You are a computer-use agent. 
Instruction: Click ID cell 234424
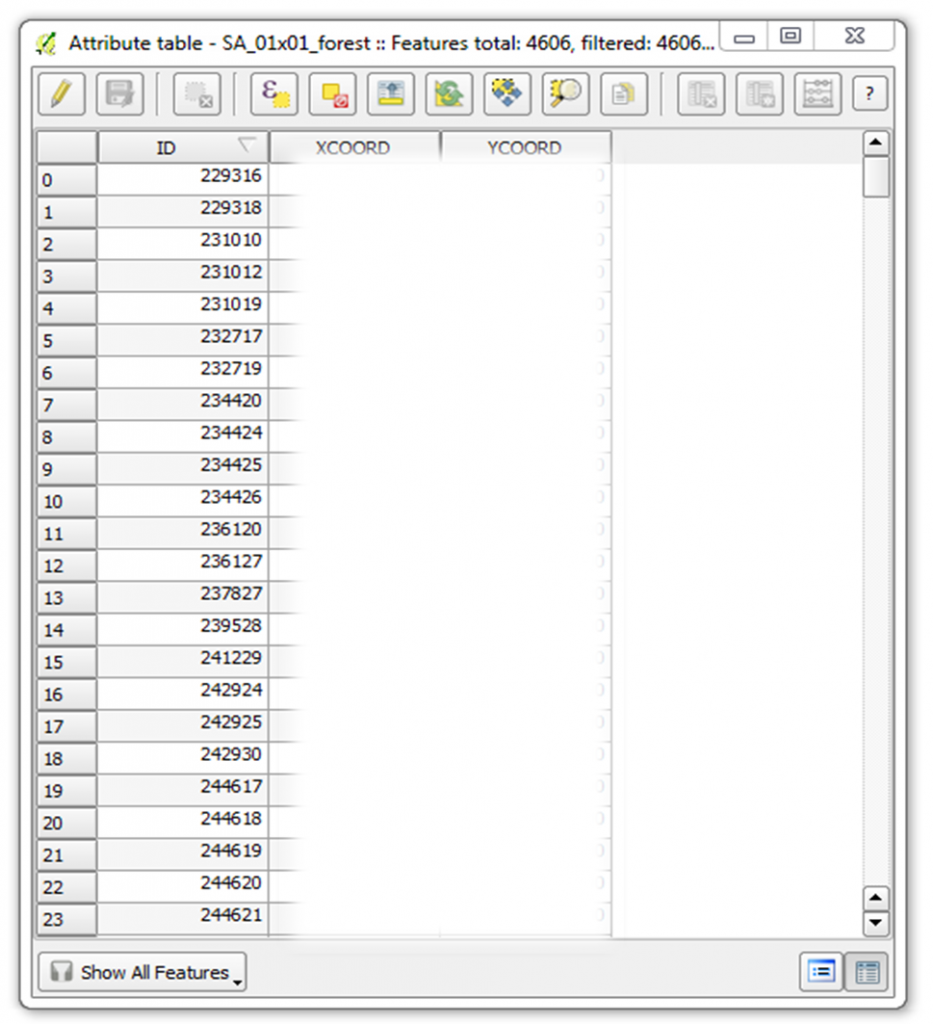[x=183, y=436]
